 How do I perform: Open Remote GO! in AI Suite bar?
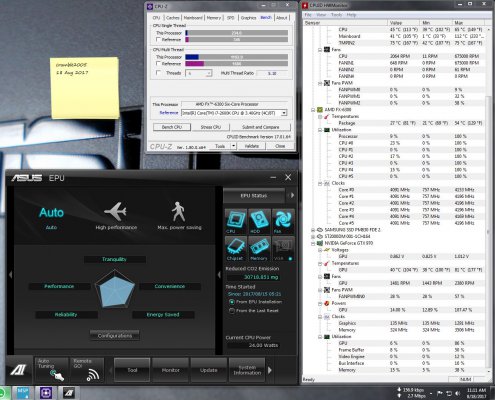pyautogui.click(x=87, y=370)
